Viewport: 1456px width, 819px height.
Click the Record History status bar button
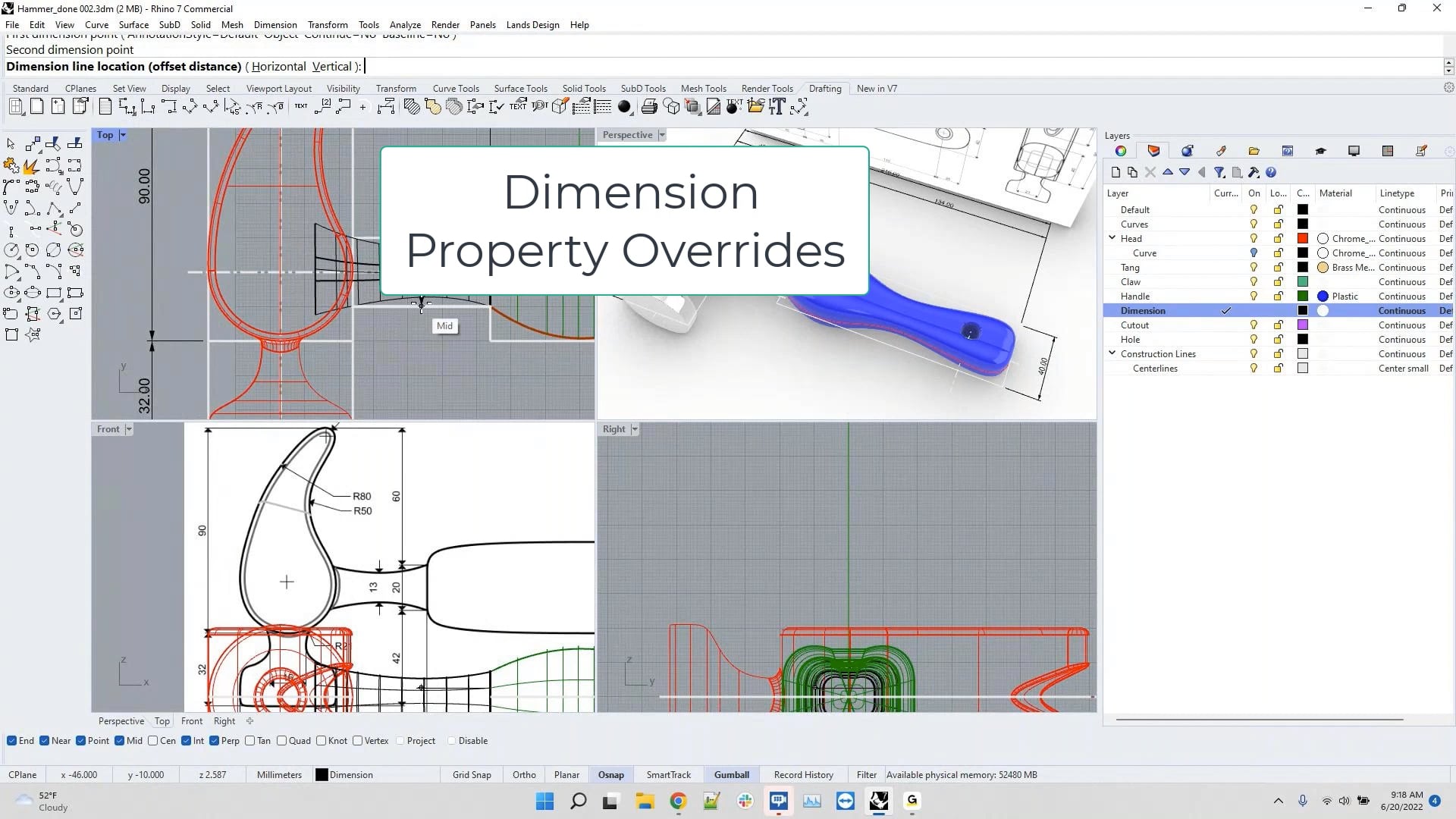pos(802,774)
